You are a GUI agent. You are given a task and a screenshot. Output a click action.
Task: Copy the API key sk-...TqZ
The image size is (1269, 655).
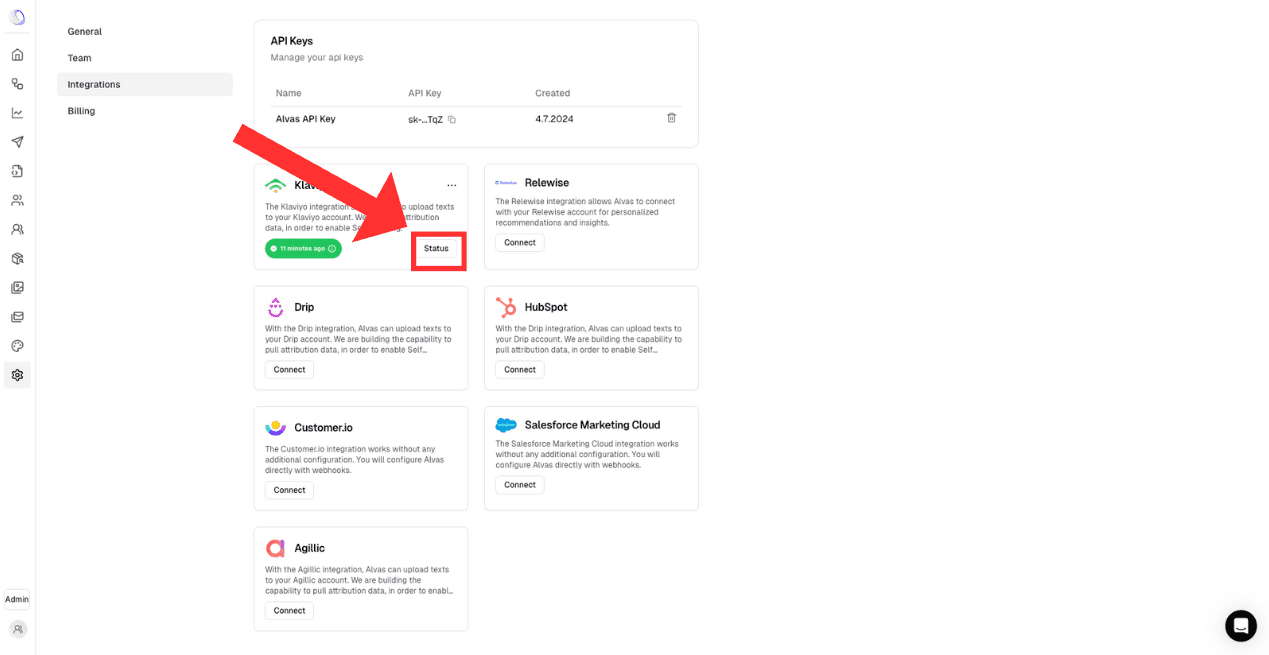point(452,120)
